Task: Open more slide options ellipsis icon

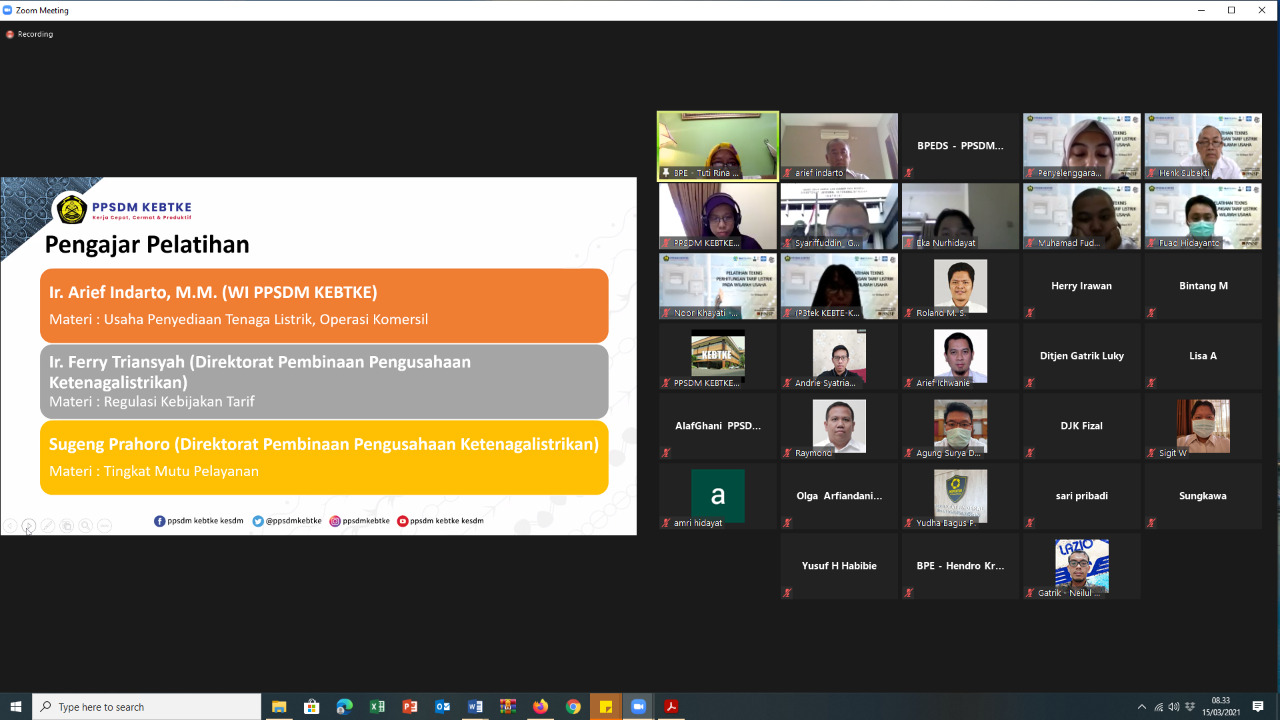Action: pos(105,525)
